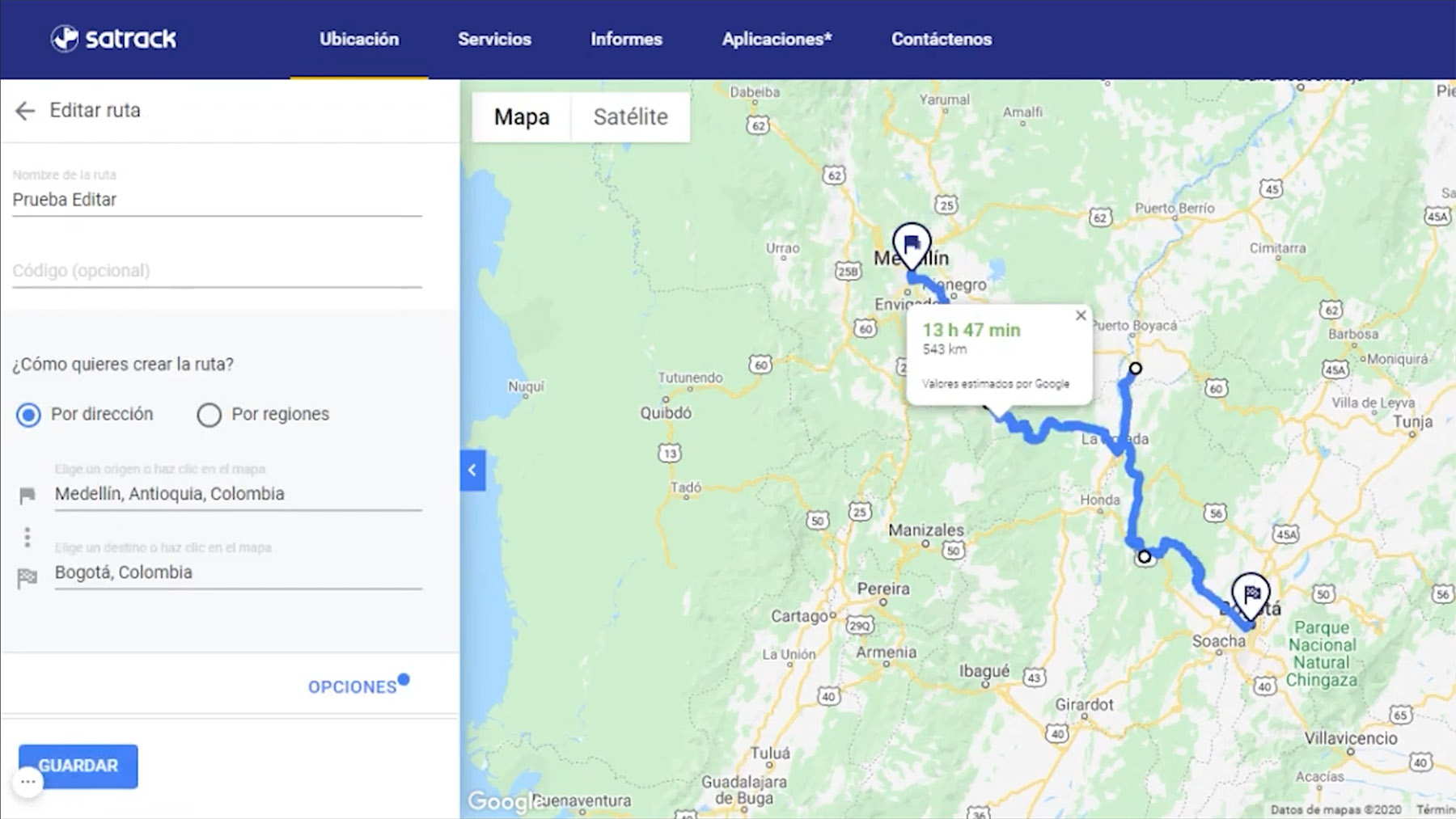Click the Datos de mapas ©2020 text

(x=1335, y=809)
